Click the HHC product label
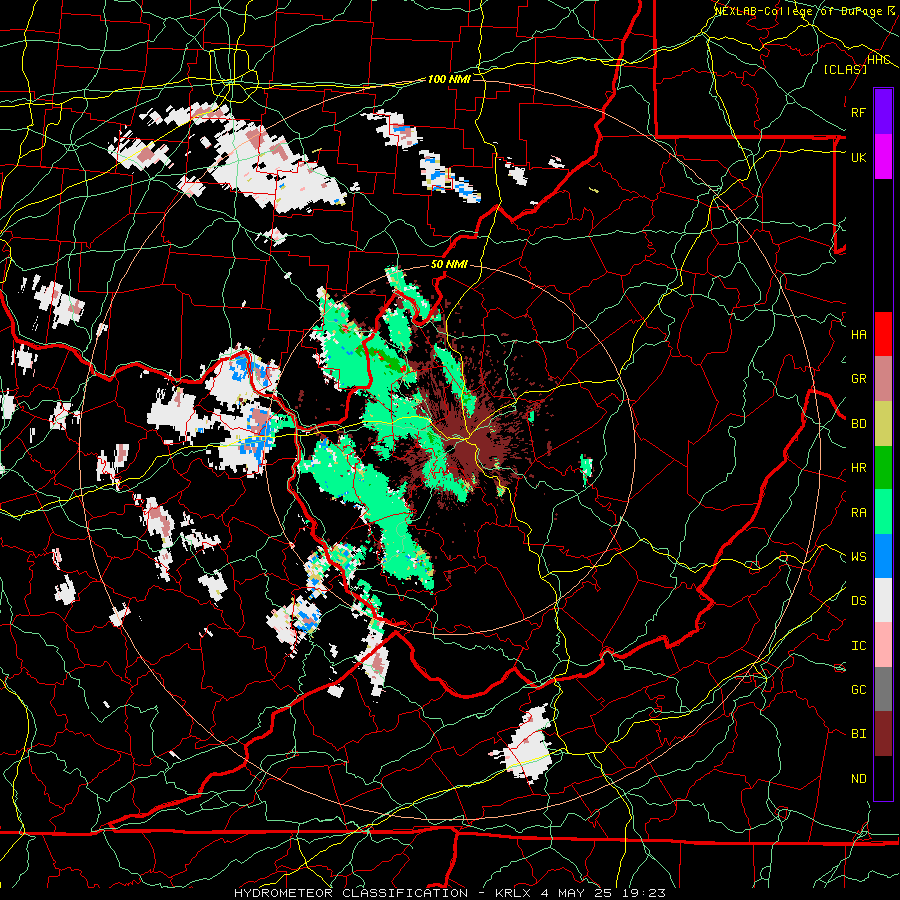 pyautogui.click(x=878, y=60)
